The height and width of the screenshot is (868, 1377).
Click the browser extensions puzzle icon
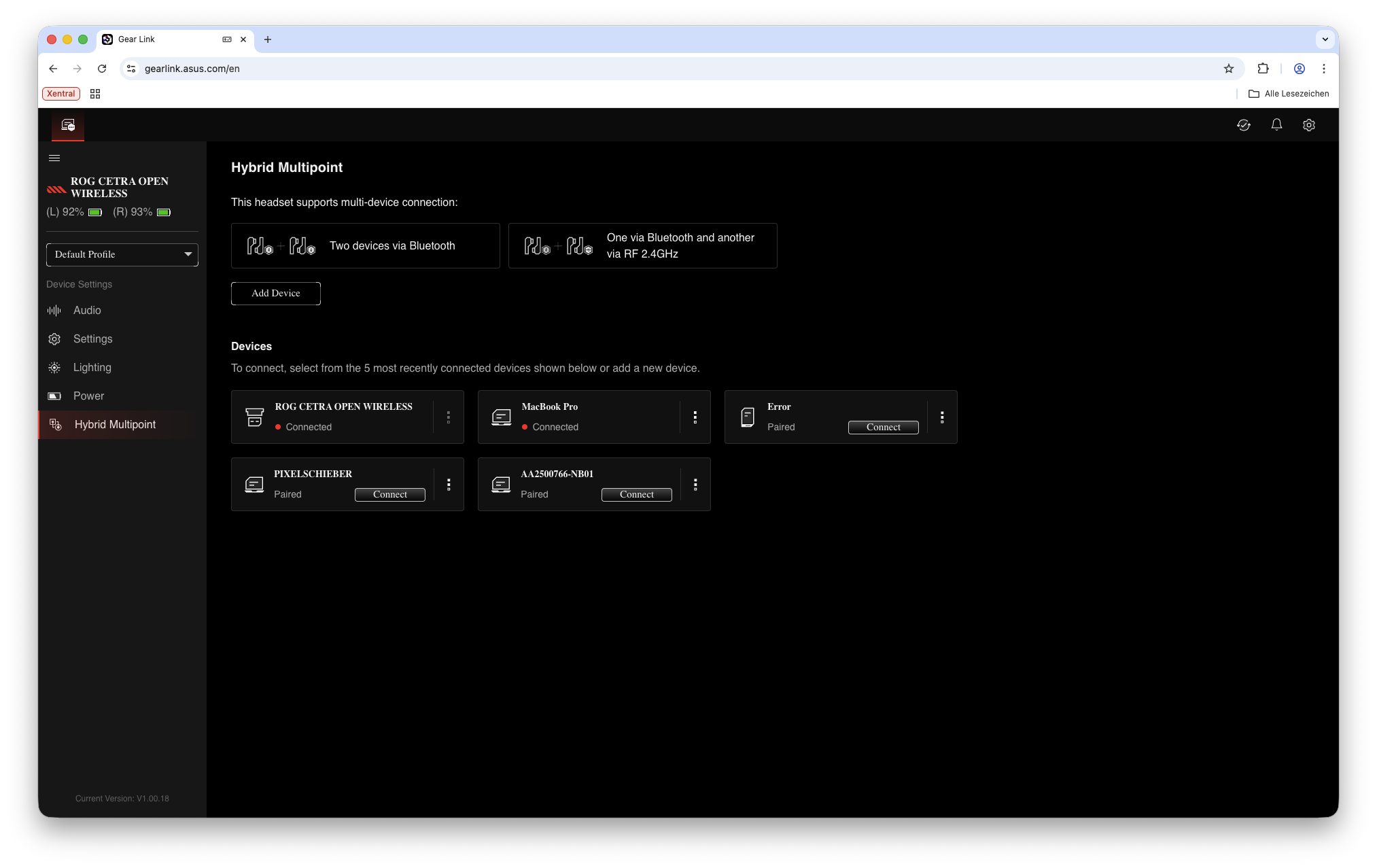(x=1263, y=69)
